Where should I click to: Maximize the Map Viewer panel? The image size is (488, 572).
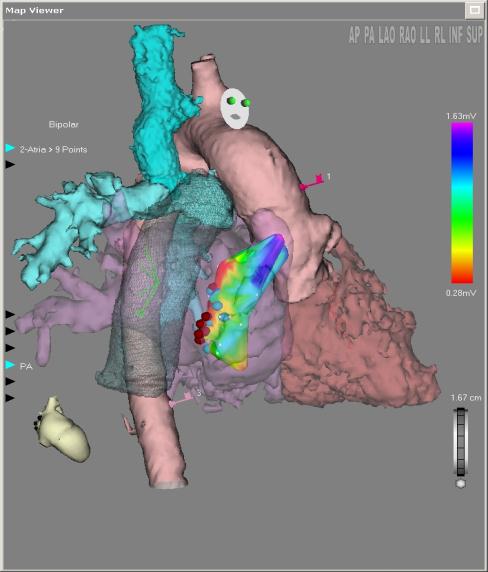[475, 10]
